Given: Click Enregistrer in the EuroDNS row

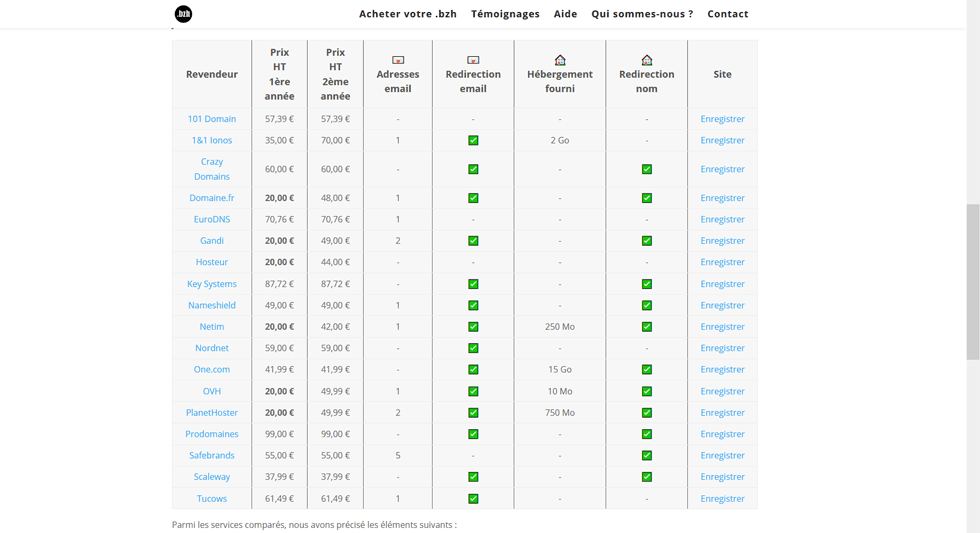Looking at the screenshot, I should 722,219.
